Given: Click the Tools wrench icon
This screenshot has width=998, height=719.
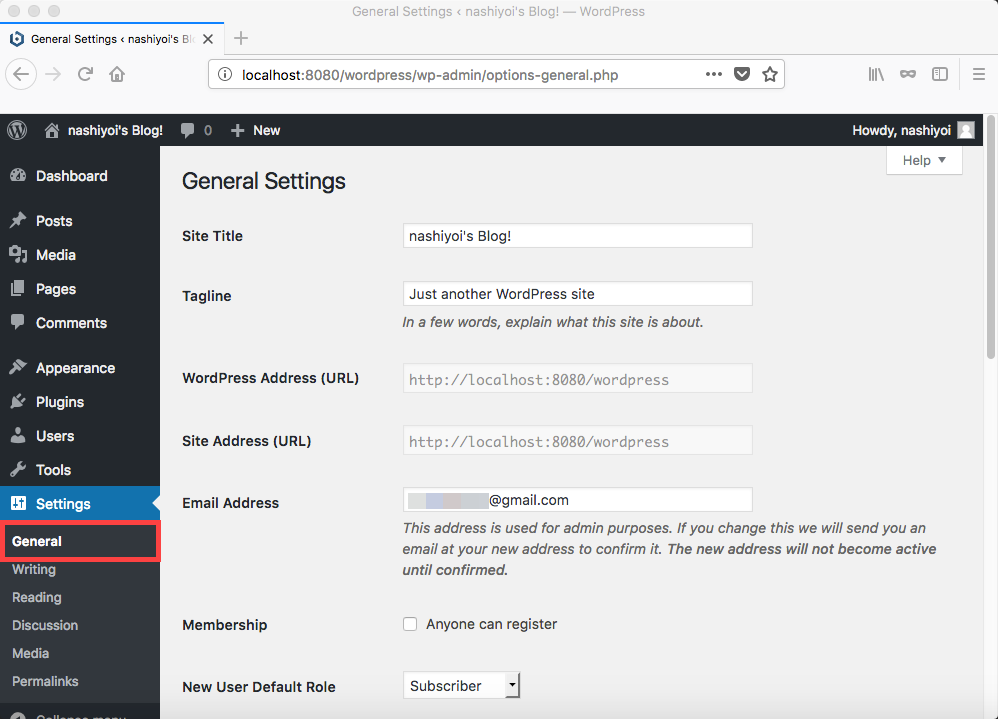Looking at the screenshot, I should coord(18,470).
